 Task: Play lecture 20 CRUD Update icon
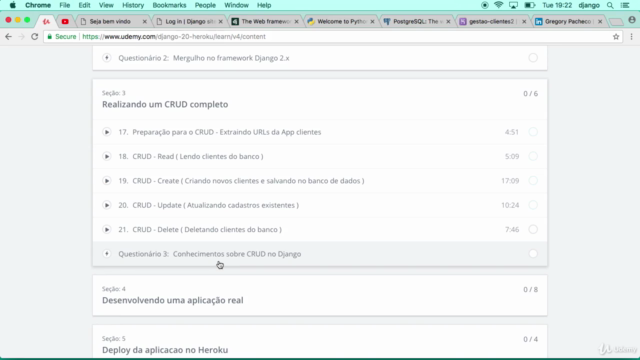click(107, 205)
